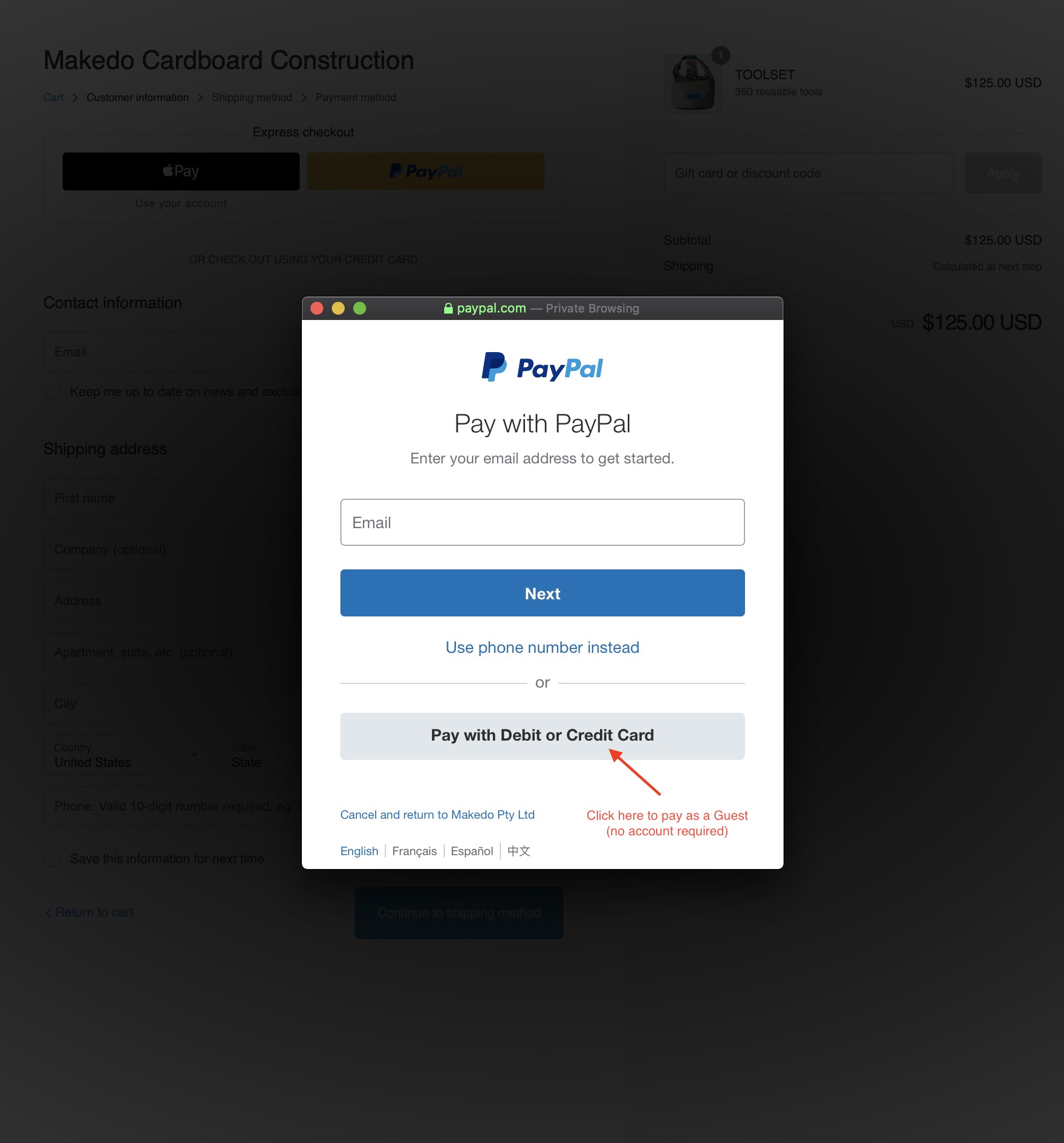The width and height of the screenshot is (1064, 1143).
Task: Select Français language option
Action: coord(414,850)
